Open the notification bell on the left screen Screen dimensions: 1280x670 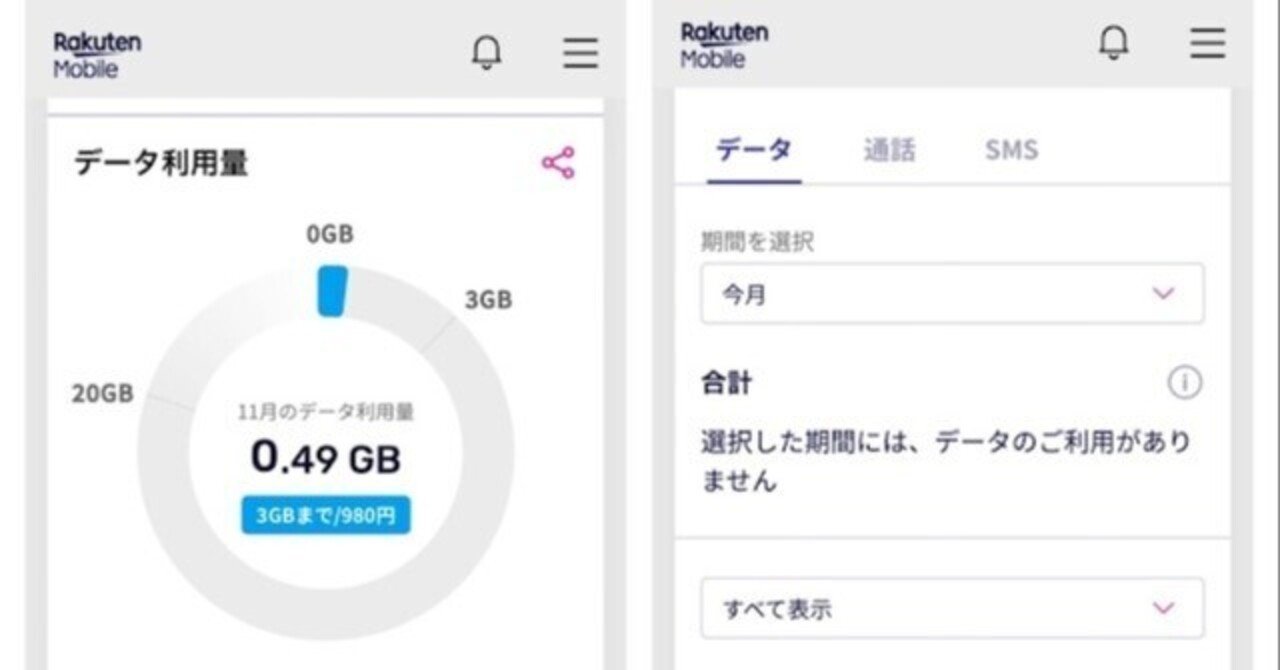(x=487, y=52)
